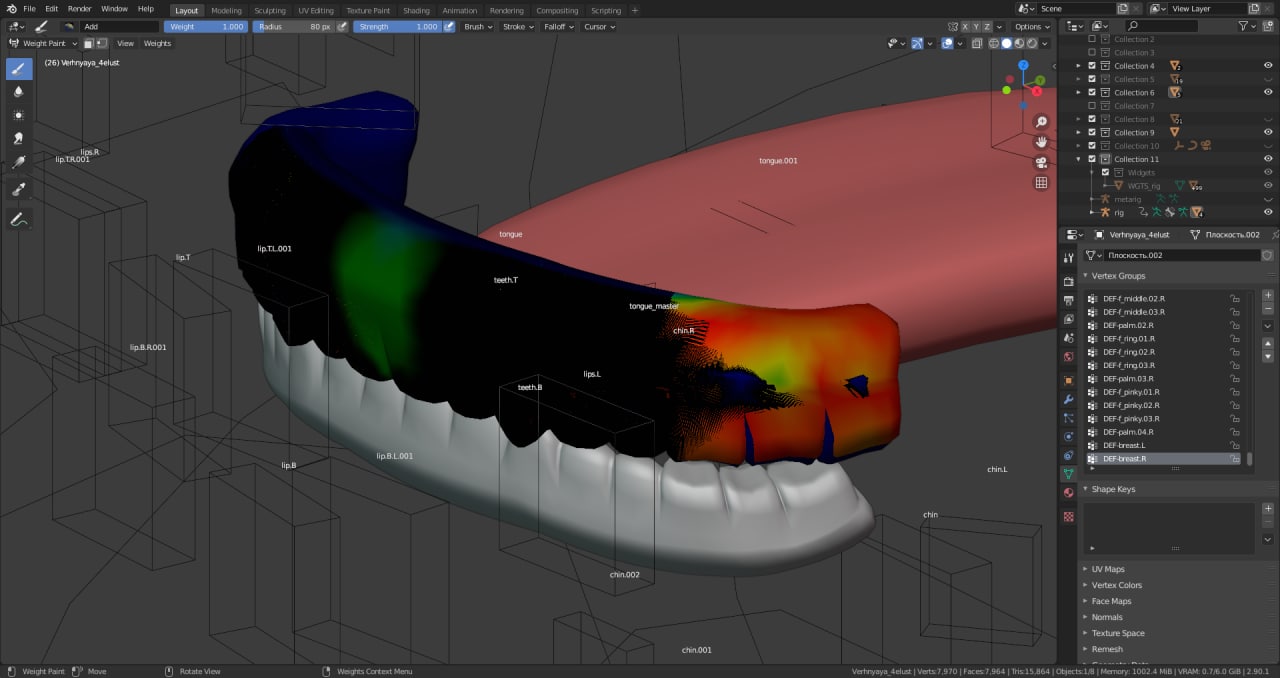Click the zoom view magnifier gizmo
This screenshot has height=678, width=1280.
pos(1041,122)
